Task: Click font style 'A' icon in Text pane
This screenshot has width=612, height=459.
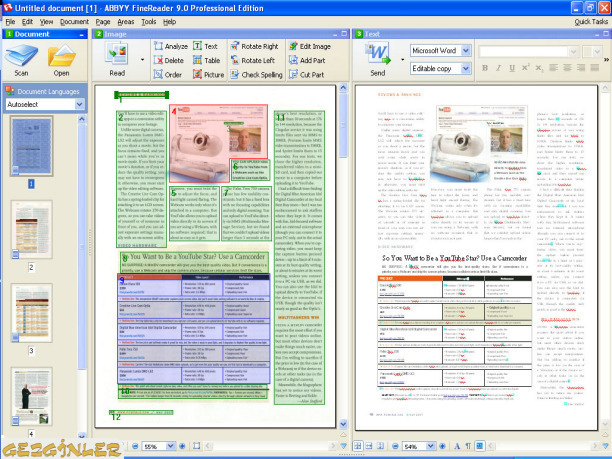Action: pos(457,446)
